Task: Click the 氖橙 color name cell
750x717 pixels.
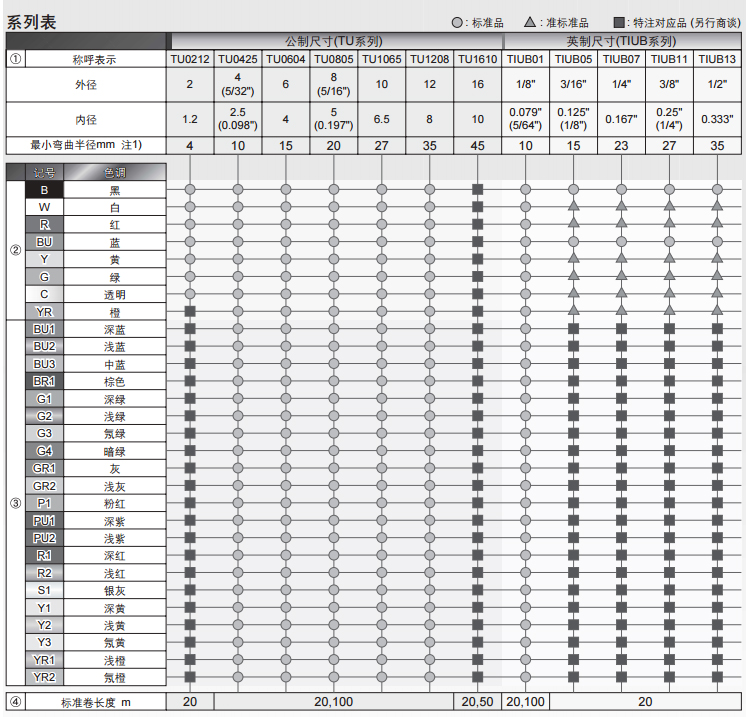Action: [115, 677]
